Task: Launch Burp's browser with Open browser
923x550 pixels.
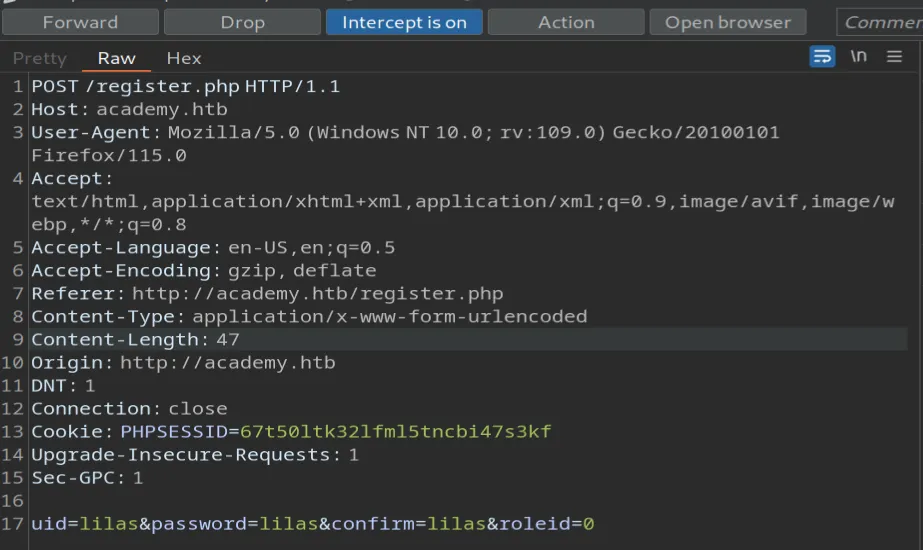Action: coord(727,22)
